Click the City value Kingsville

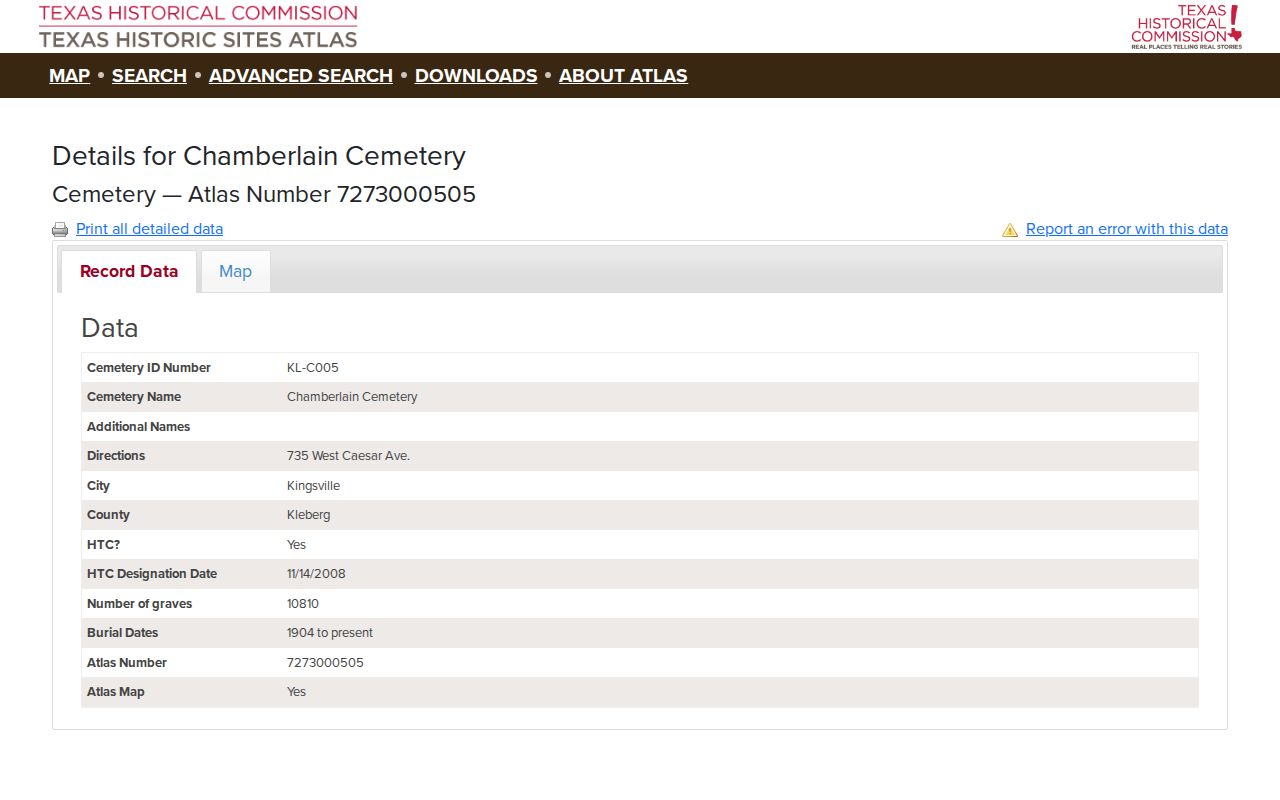[x=313, y=486]
